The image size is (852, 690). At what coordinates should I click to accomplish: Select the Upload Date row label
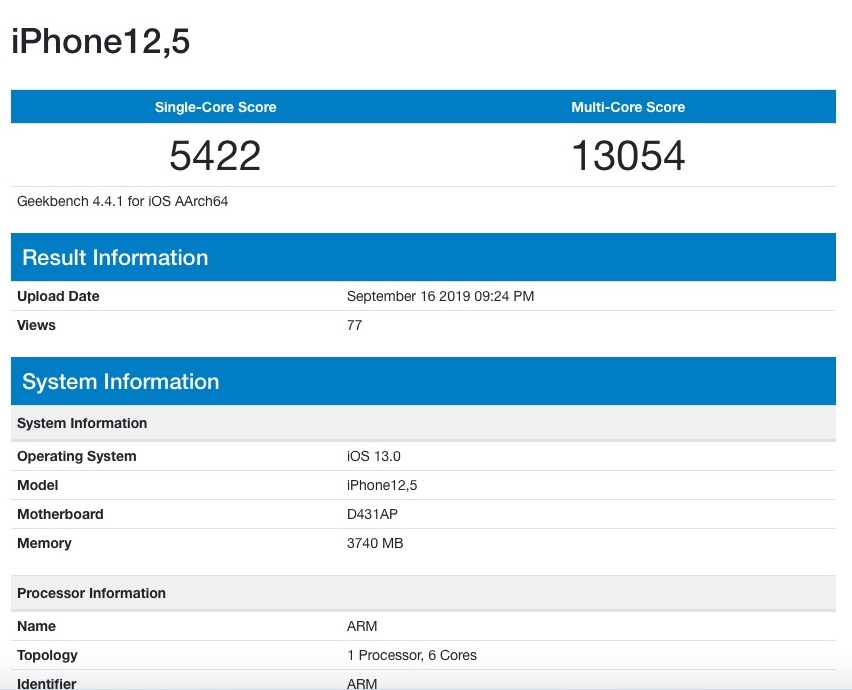point(58,296)
